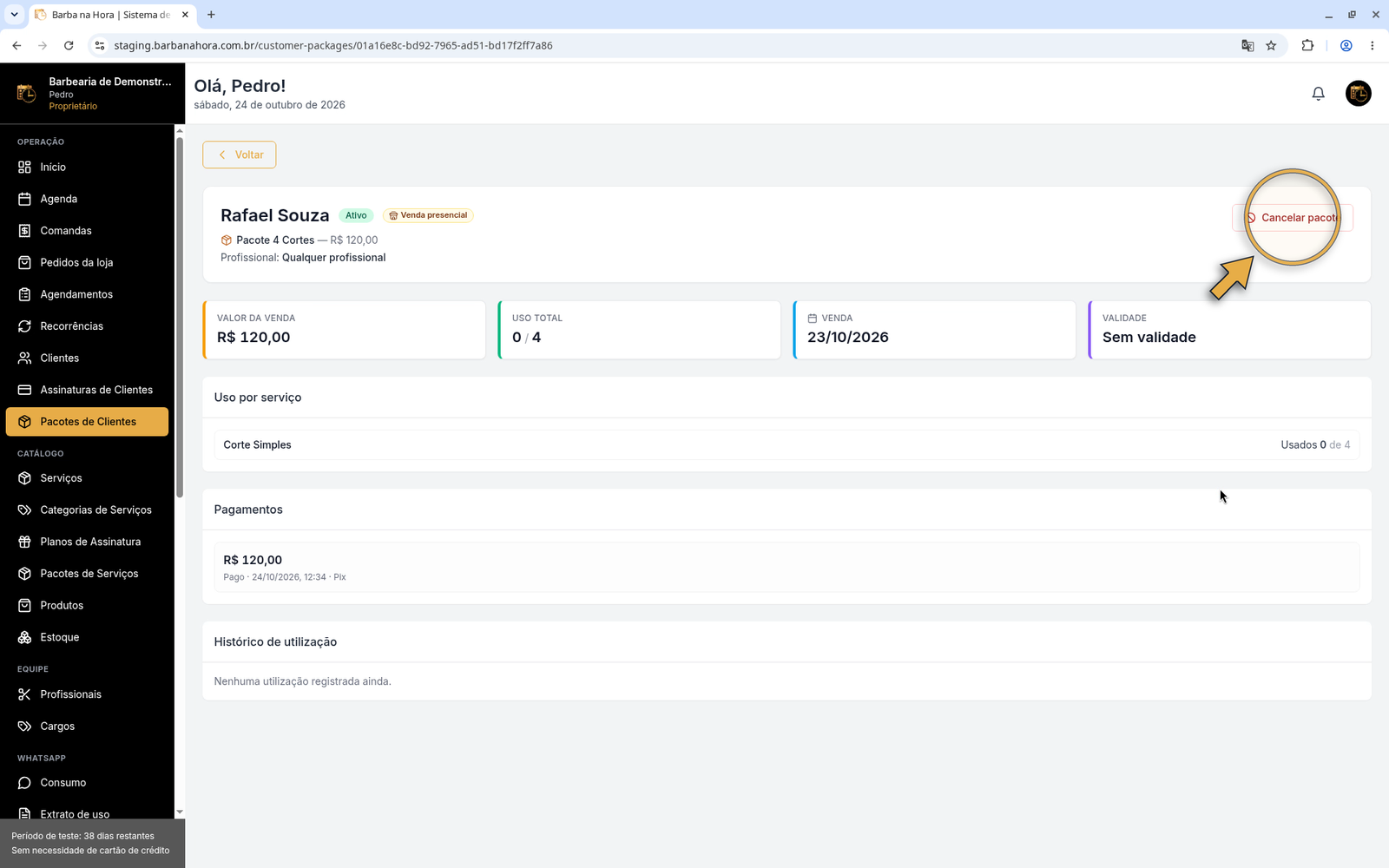This screenshot has width=1389, height=868.
Task: Click the Ativo status badge
Action: pos(356,215)
